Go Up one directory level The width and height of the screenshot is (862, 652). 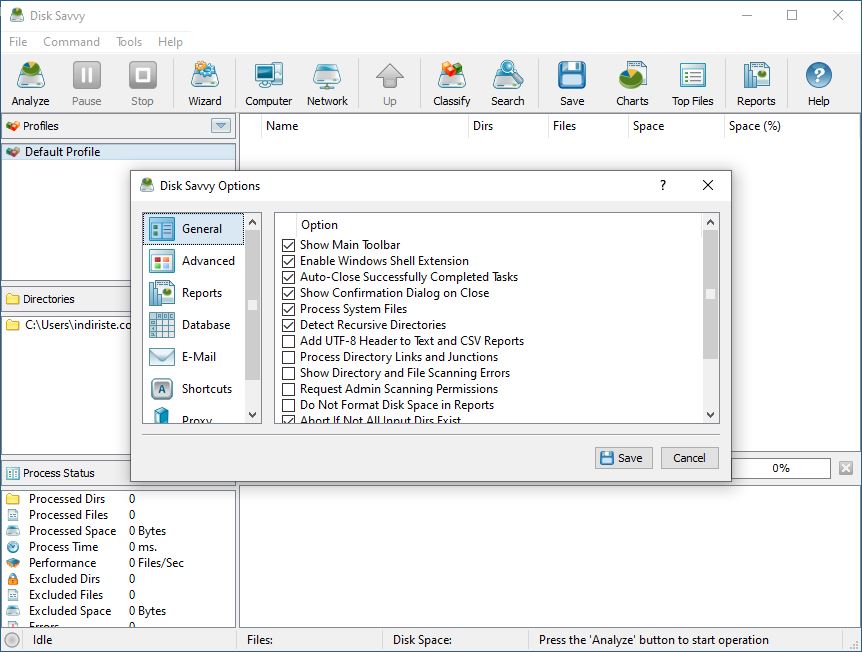389,84
